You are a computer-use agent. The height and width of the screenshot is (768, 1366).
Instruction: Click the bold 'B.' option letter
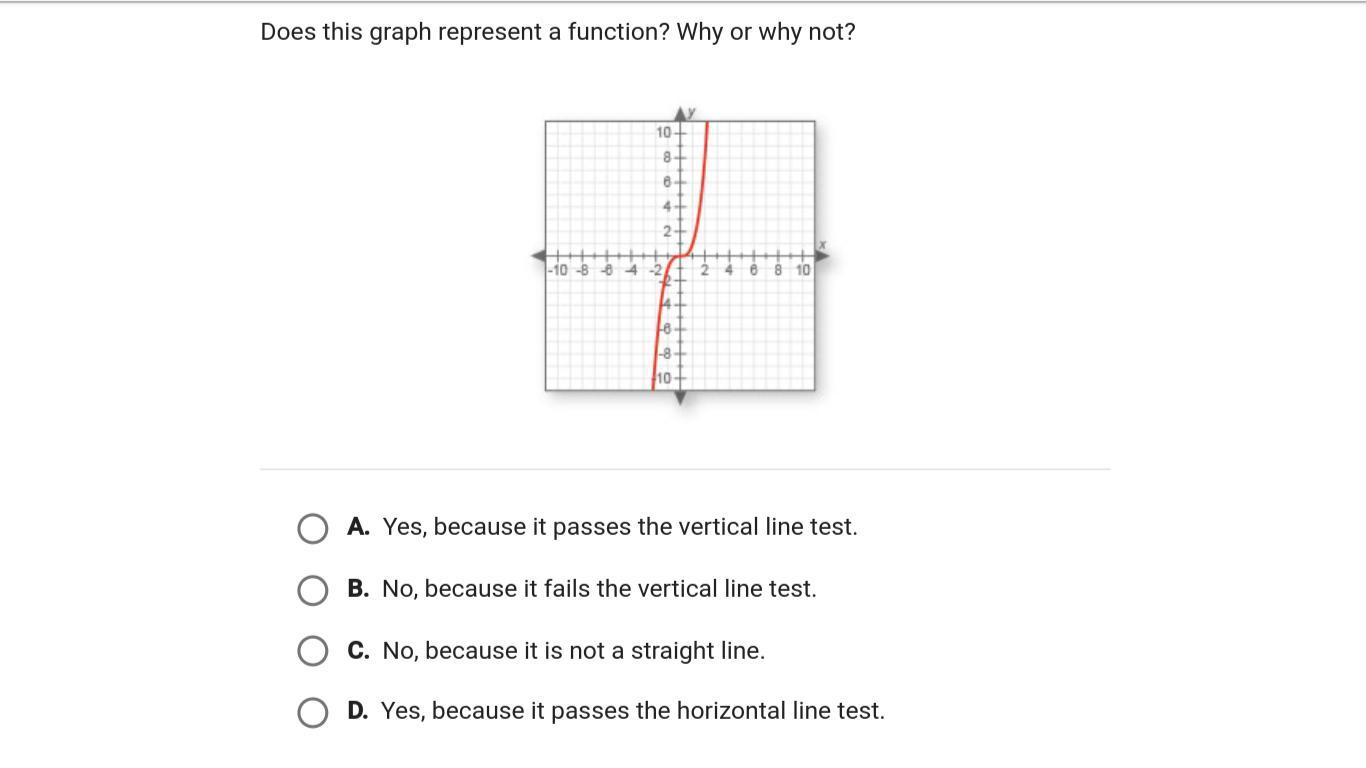[358, 589]
